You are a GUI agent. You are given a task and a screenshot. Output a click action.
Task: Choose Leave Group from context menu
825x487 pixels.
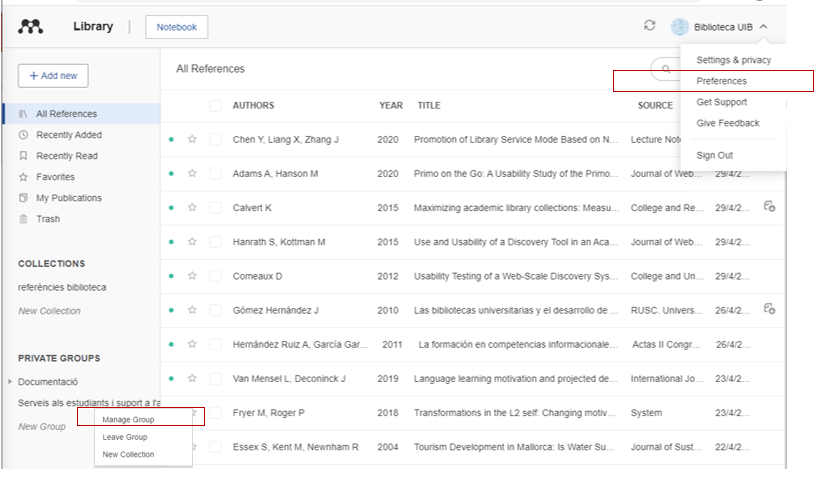point(125,437)
